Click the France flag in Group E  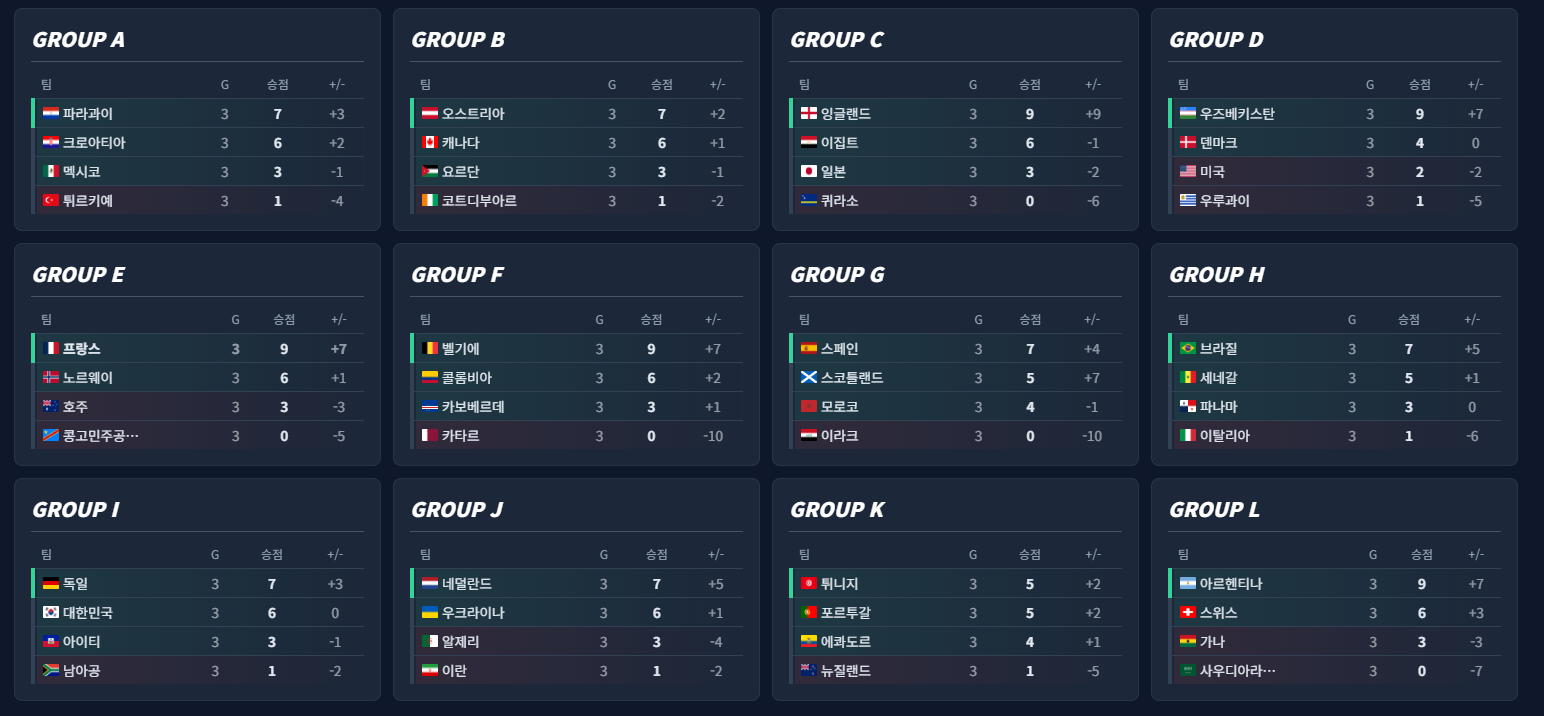click(51, 349)
